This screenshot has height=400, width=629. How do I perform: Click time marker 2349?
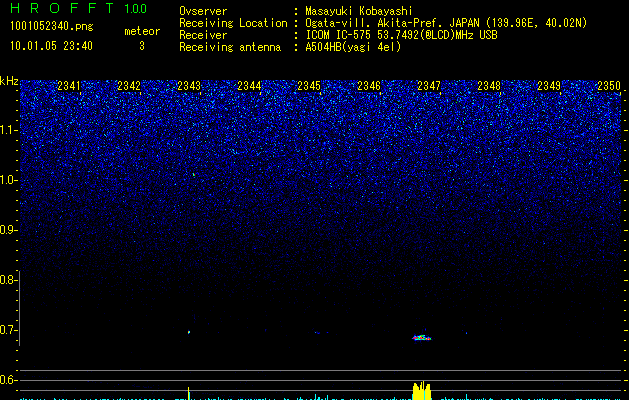point(549,86)
